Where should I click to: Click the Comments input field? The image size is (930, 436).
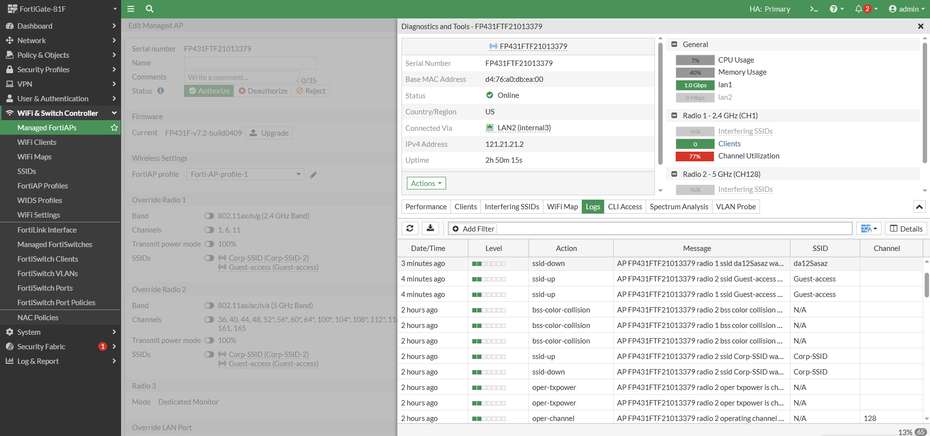tap(242, 77)
